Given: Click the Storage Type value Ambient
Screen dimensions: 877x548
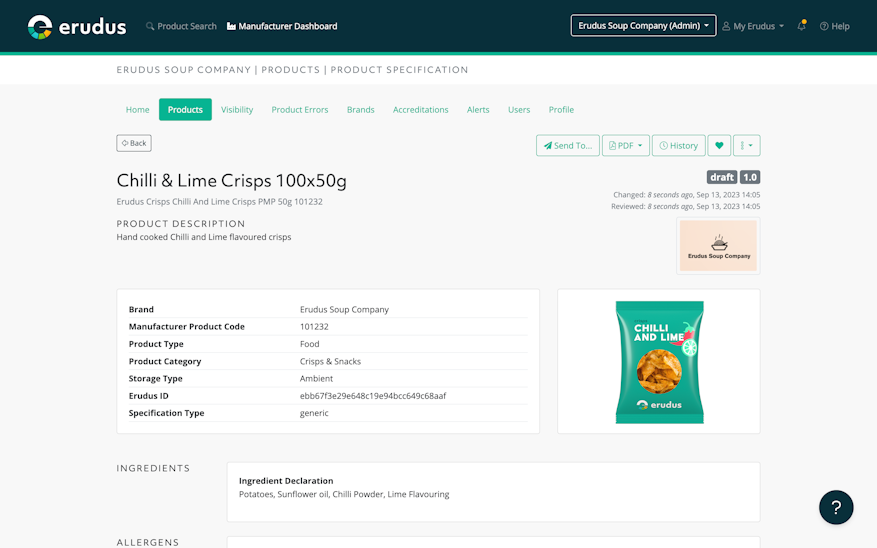Looking at the screenshot, I should point(317,379).
